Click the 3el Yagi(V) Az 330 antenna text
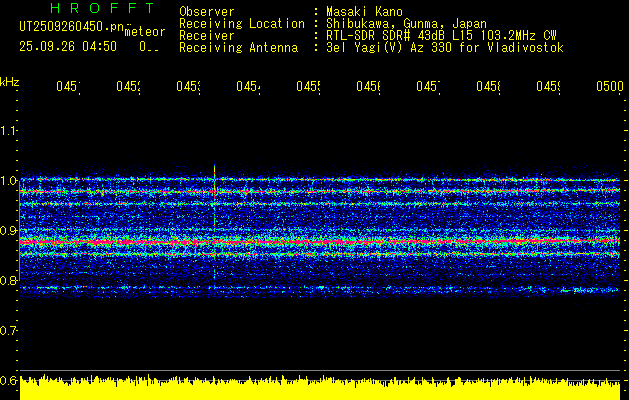Viewport: 629px width, 400px height. coord(445,48)
